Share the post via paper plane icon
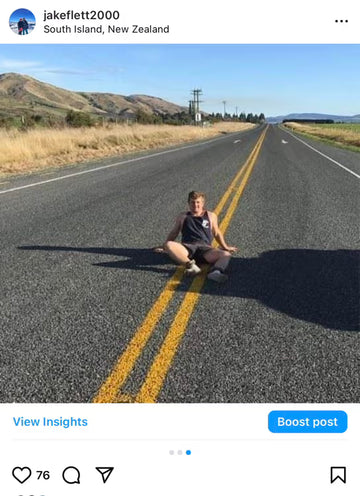Screen dimensions: 360x496 [105, 475]
